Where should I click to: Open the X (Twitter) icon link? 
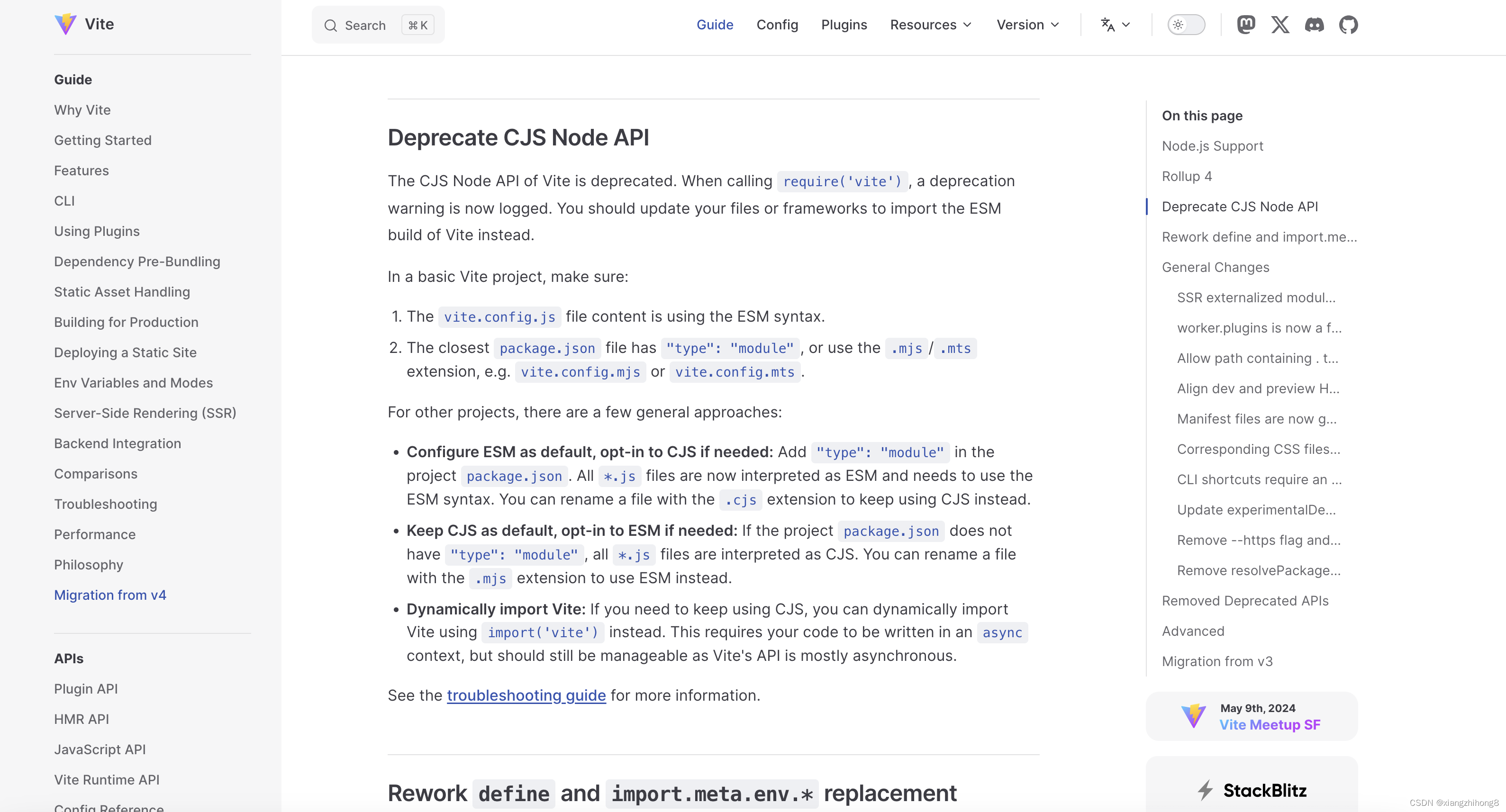1280,25
